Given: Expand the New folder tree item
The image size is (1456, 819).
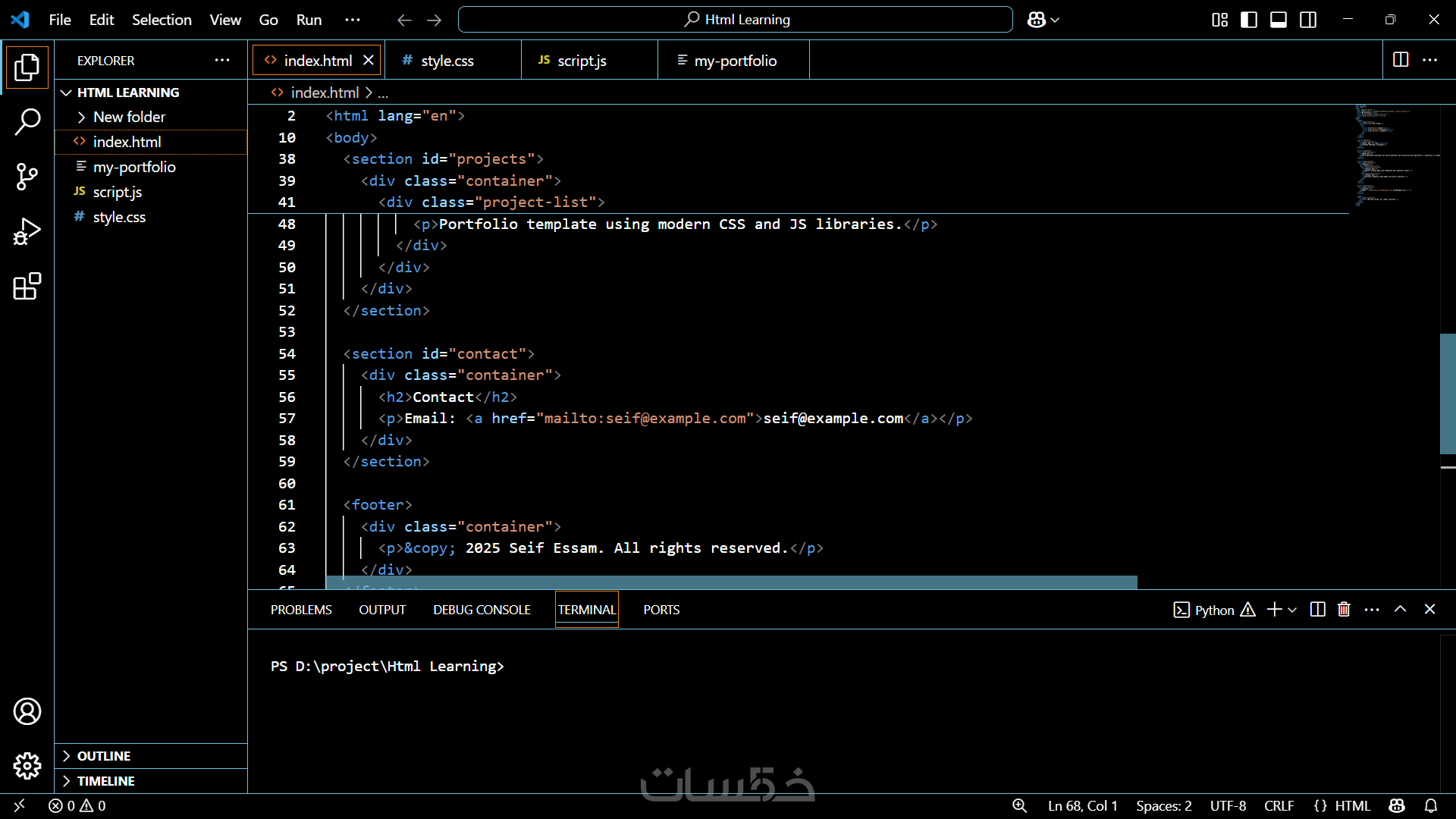Looking at the screenshot, I should [129, 117].
